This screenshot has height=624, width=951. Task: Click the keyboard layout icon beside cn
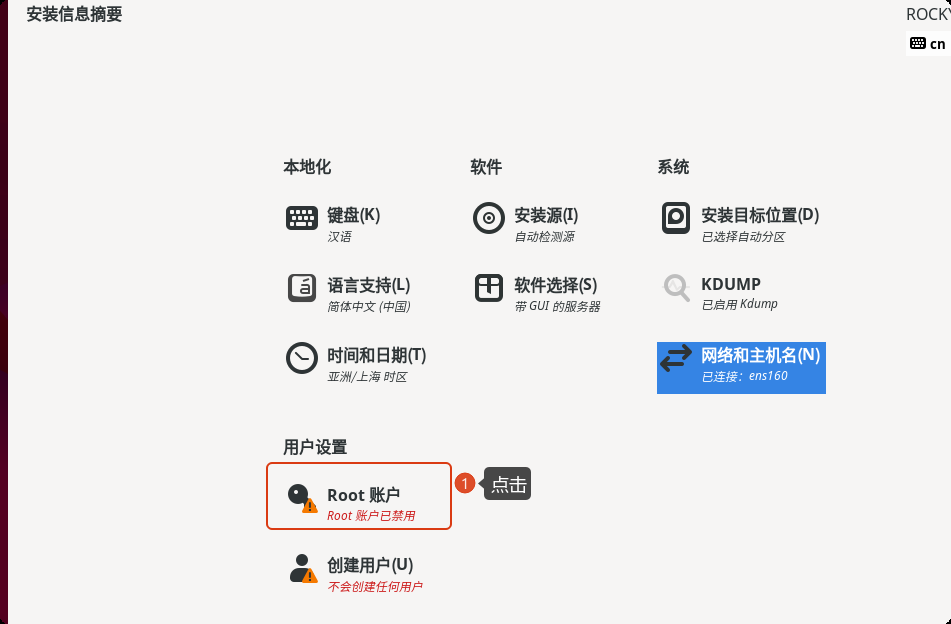918,43
